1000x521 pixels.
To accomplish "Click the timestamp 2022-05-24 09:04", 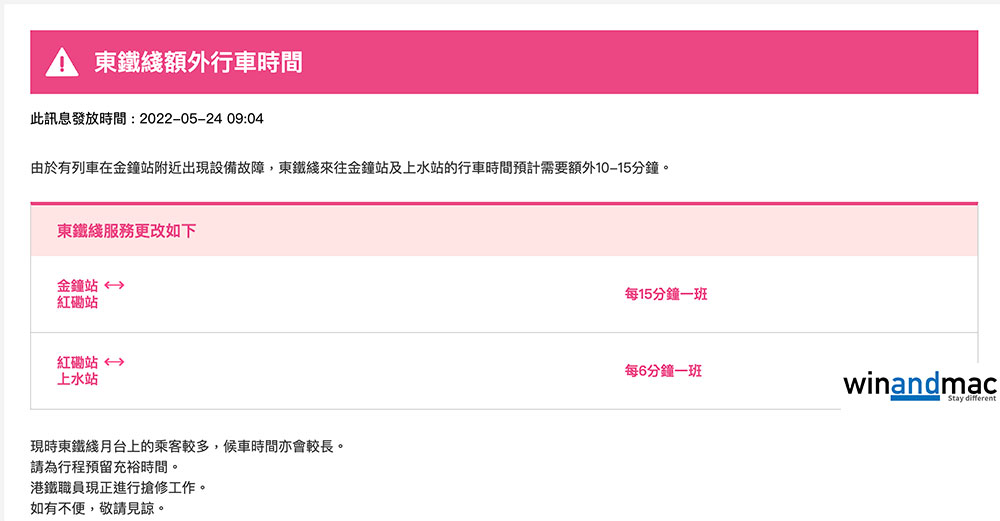I will tap(201, 119).
